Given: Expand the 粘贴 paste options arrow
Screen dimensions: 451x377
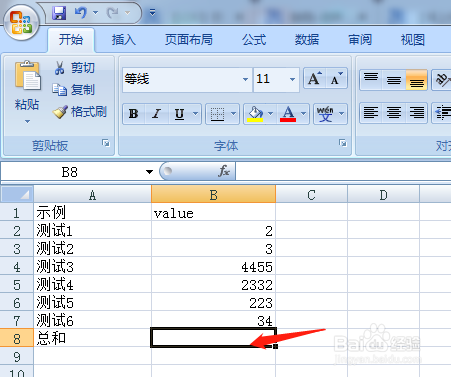Looking at the screenshot, I should (x=27, y=122).
